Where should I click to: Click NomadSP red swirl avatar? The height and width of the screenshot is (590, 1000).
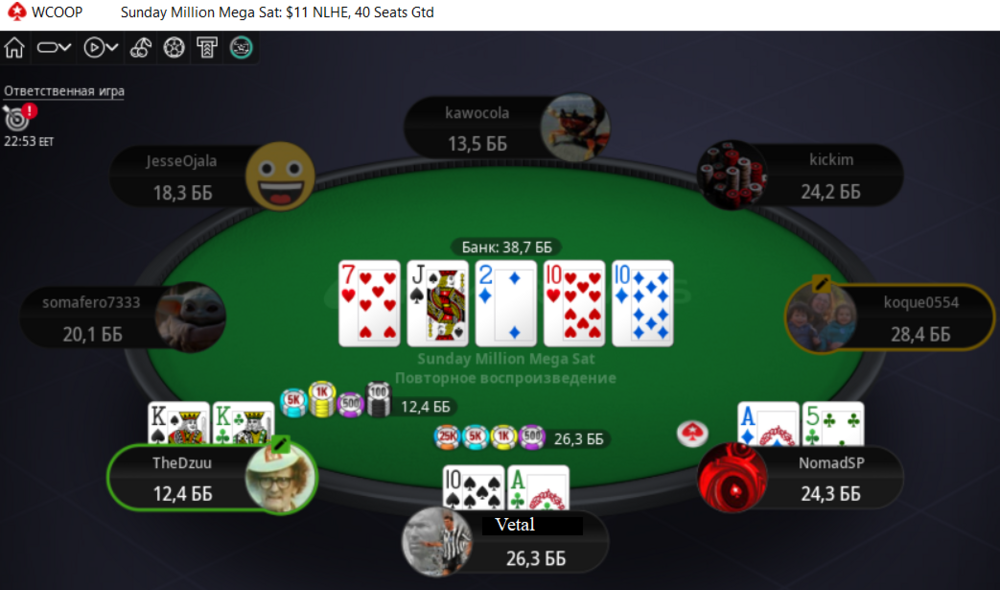(732, 478)
